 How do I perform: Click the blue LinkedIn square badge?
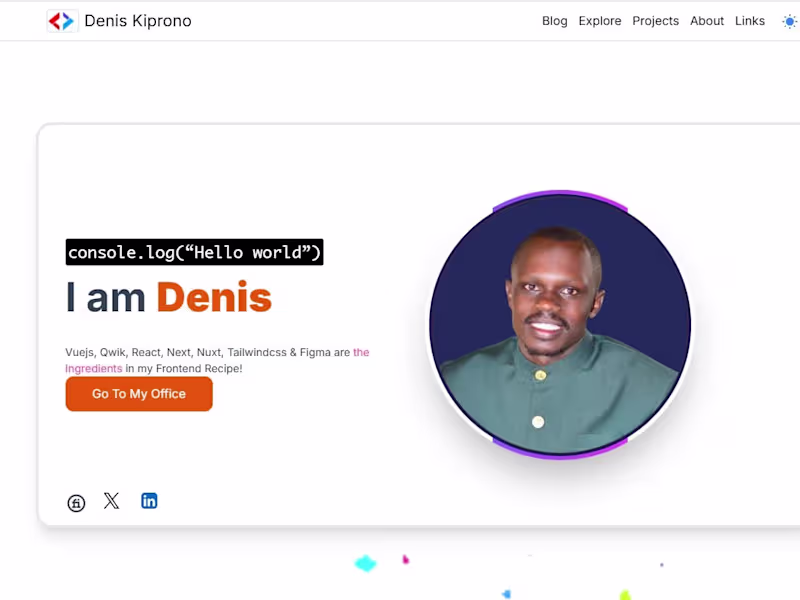pos(149,500)
